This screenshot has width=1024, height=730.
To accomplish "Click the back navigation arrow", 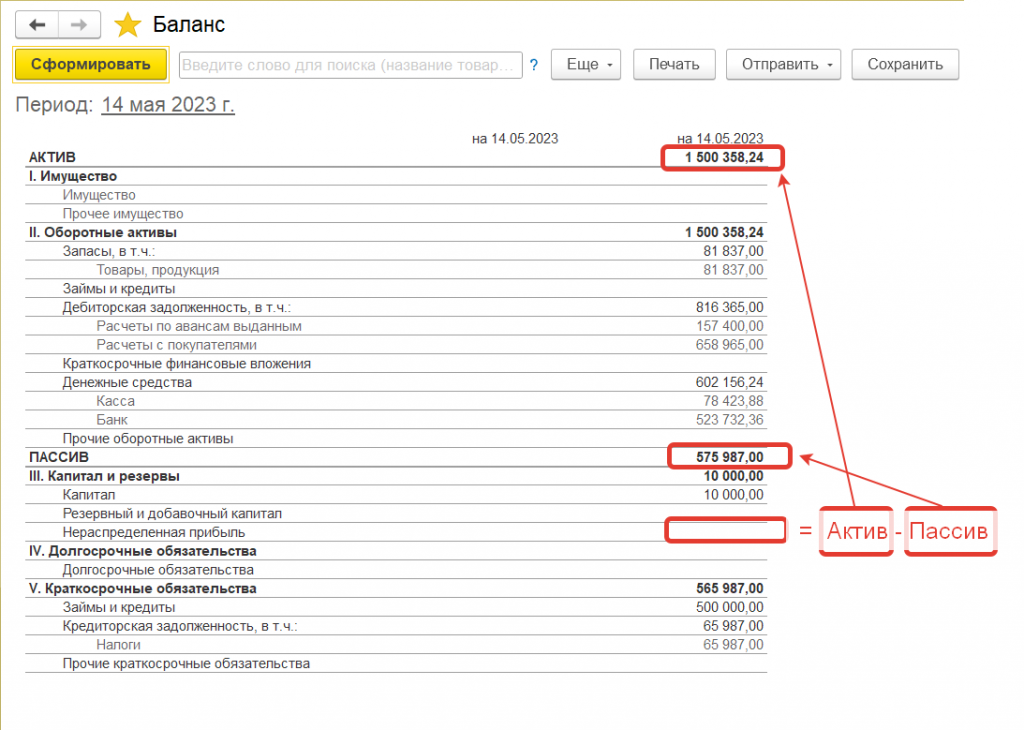I will 37,25.
